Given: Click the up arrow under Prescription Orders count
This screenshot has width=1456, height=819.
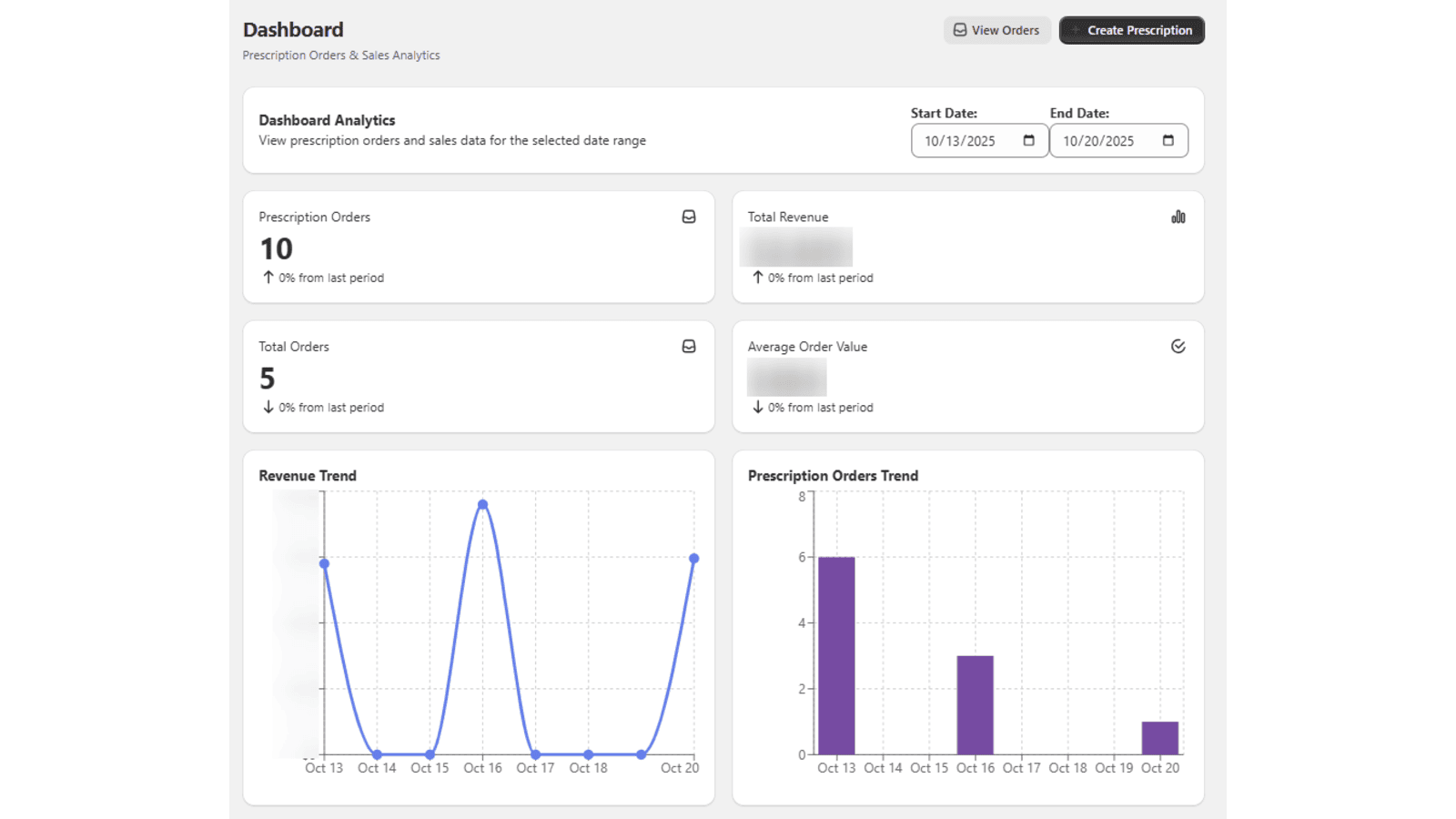Looking at the screenshot, I should [x=268, y=278].
